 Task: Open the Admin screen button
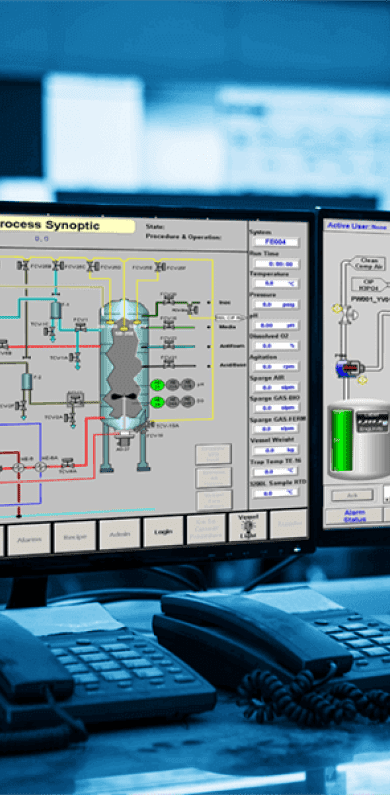click(120, 534)
